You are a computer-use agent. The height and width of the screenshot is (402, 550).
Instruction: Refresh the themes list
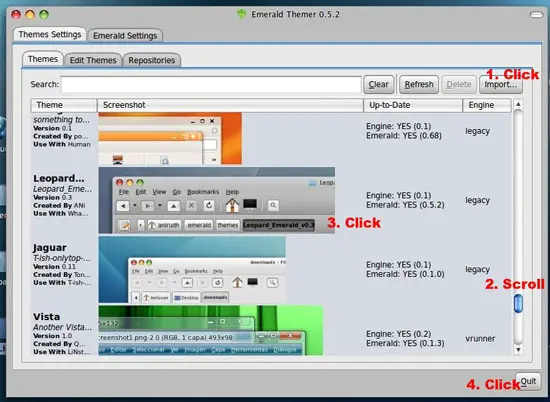(419, 85)
